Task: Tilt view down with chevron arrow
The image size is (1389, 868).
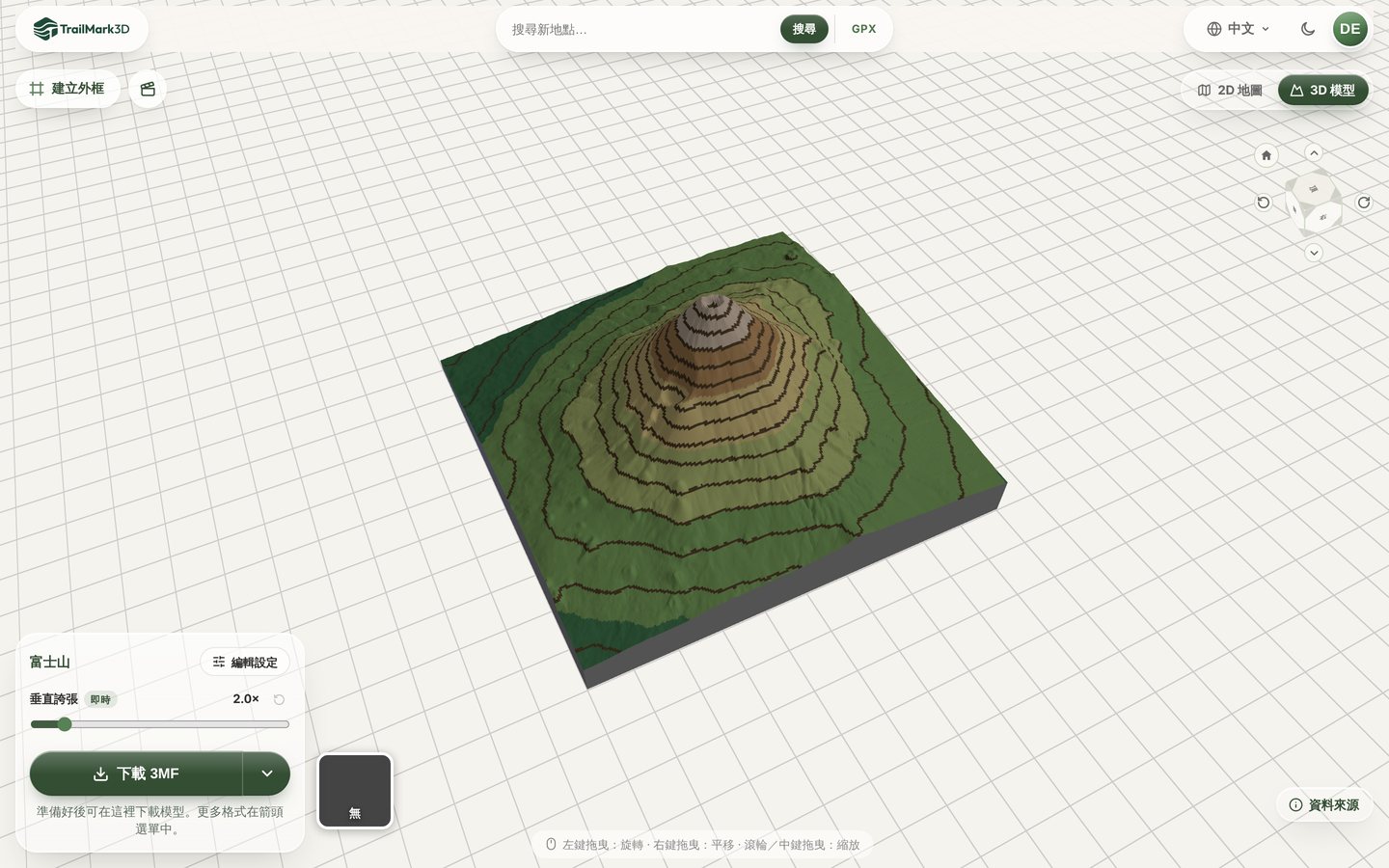Action: point(1314,253)
